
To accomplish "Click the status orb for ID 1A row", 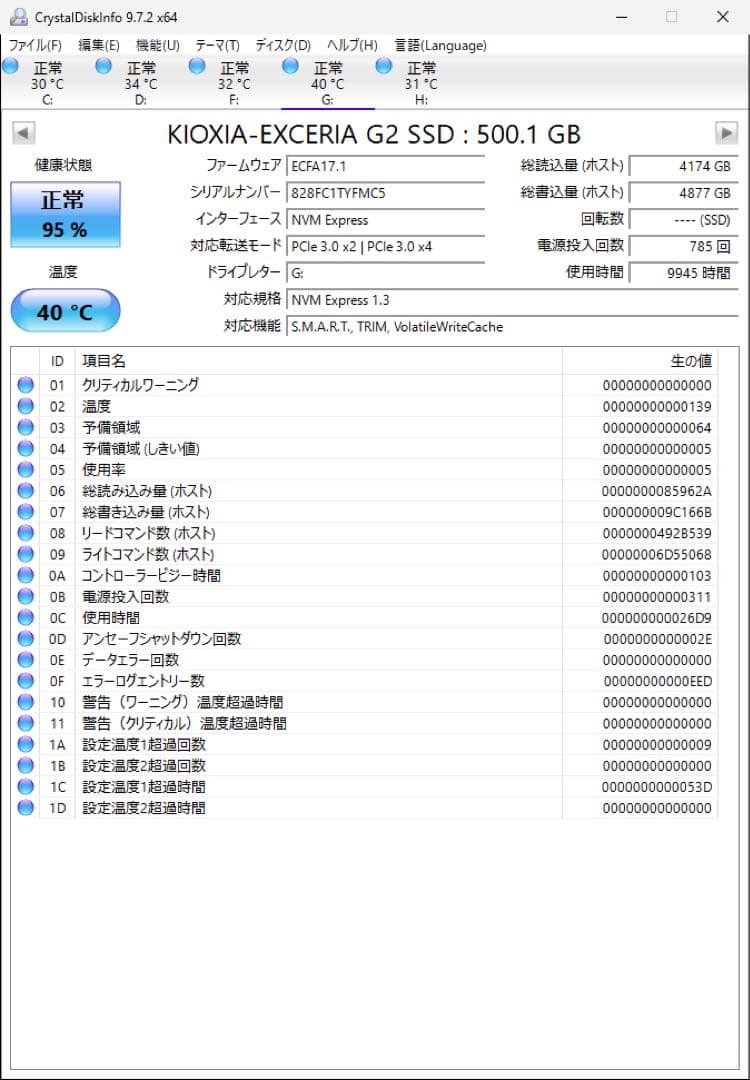I will coord(25,744).
